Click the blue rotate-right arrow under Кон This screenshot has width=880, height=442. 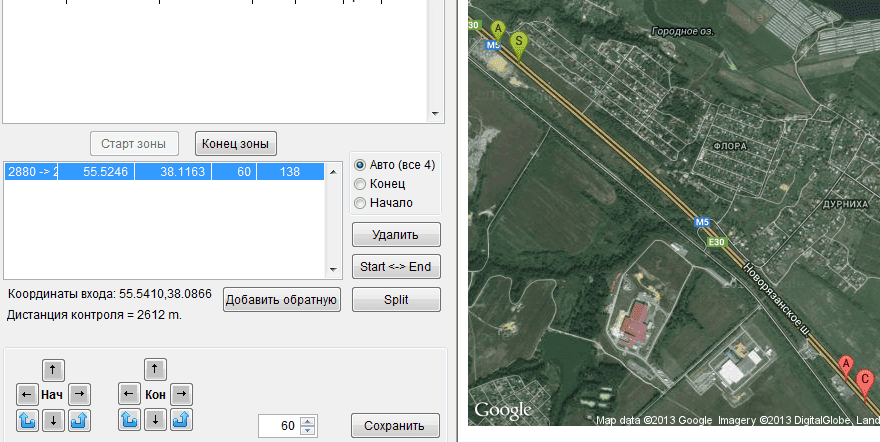click(x=181, y=419)
